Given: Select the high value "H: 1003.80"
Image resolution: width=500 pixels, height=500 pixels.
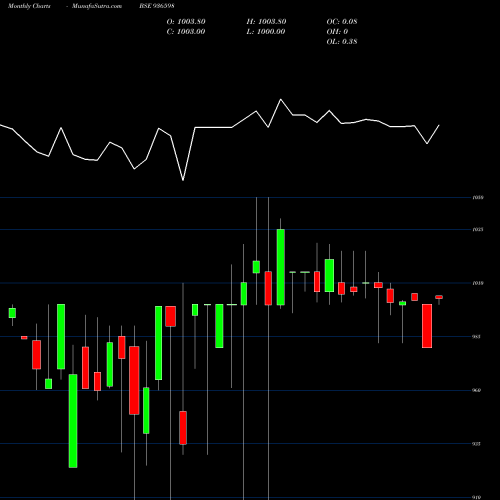Looking at the screenshot, I should click(x=266, y=22).
